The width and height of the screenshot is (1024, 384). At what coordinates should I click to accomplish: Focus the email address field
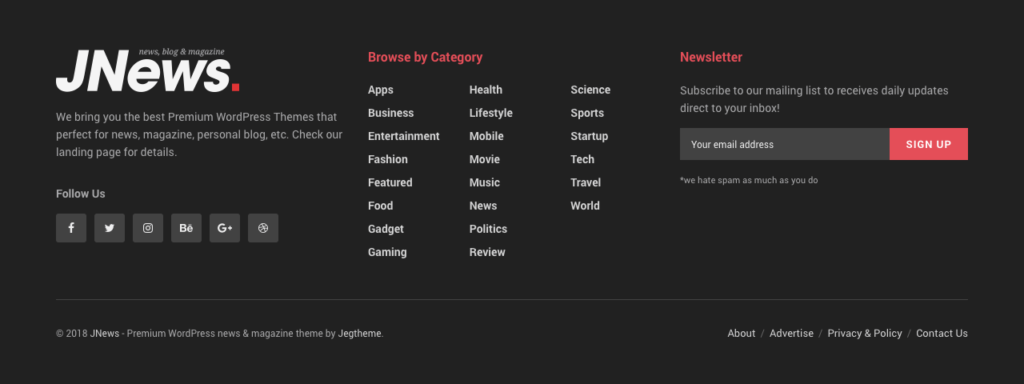[x=784, y=144]
